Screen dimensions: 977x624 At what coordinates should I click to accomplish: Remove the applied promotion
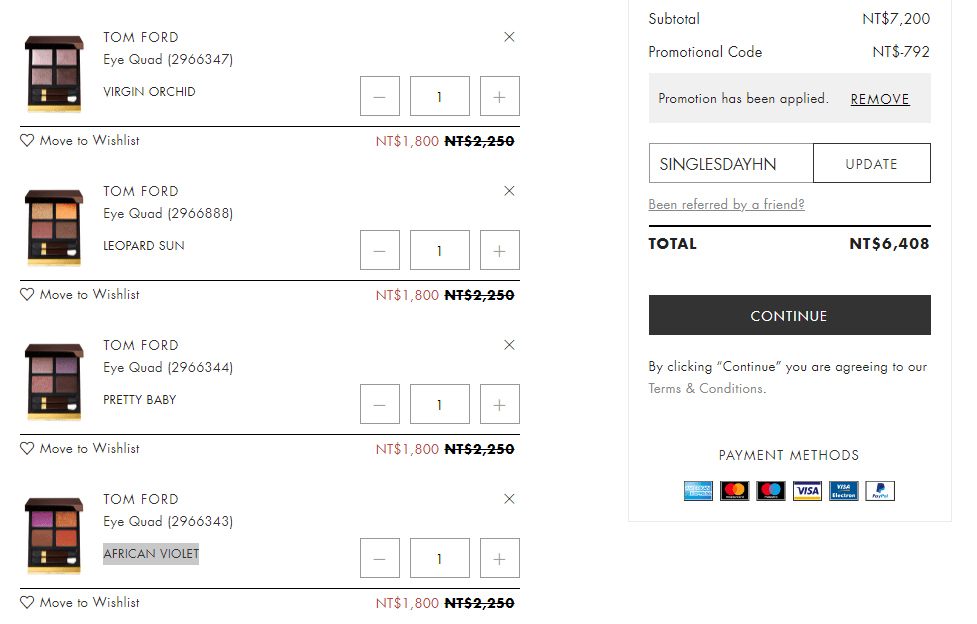coord(880,99)
